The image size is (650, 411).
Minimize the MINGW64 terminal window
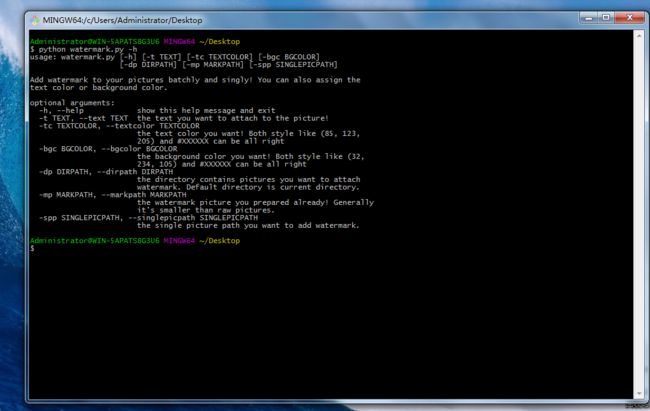(589, 18)
